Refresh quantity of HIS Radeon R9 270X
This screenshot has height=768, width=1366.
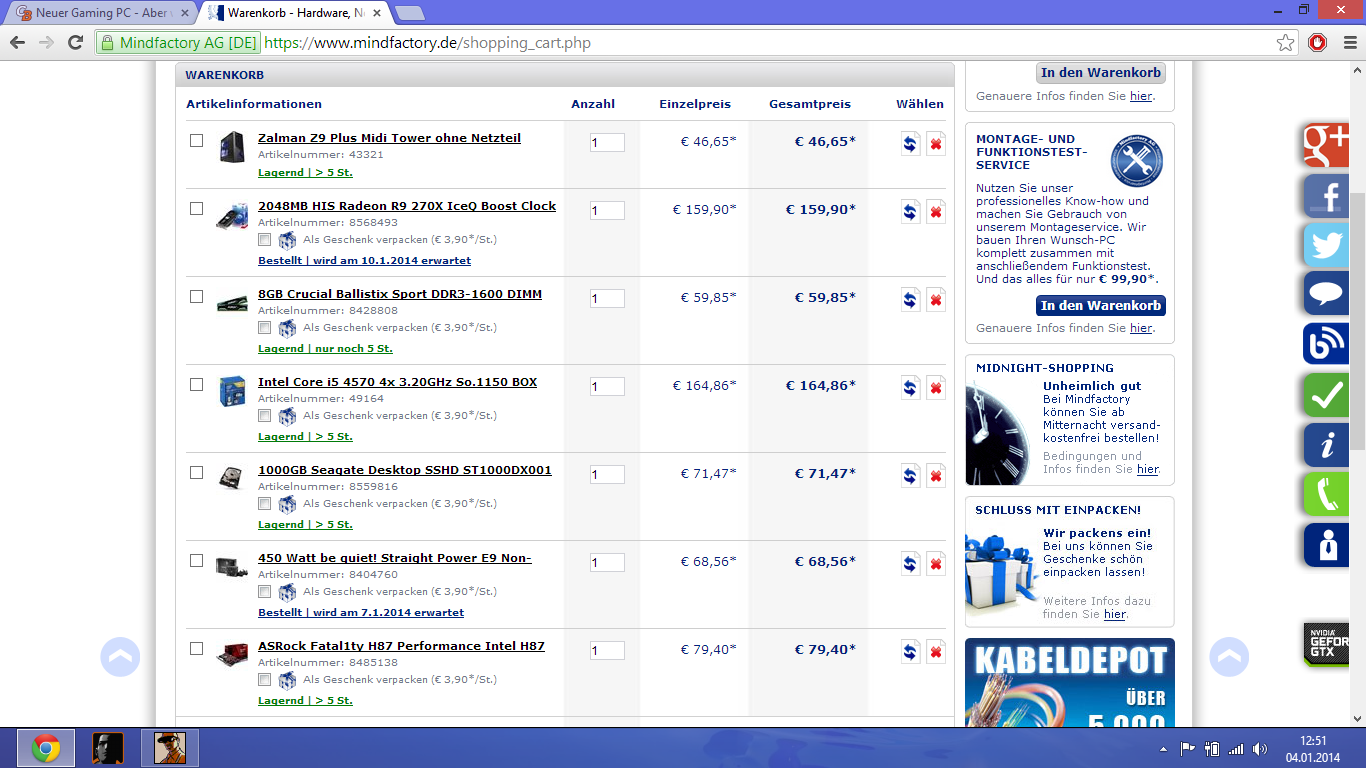[910, 212]
